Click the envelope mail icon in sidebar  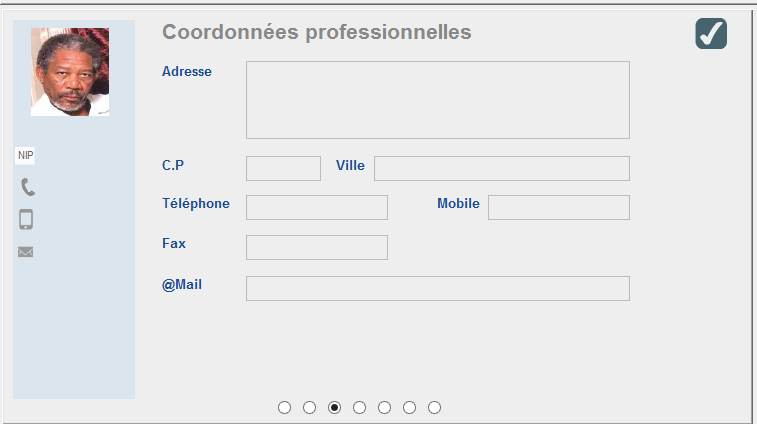coord(26,252)
